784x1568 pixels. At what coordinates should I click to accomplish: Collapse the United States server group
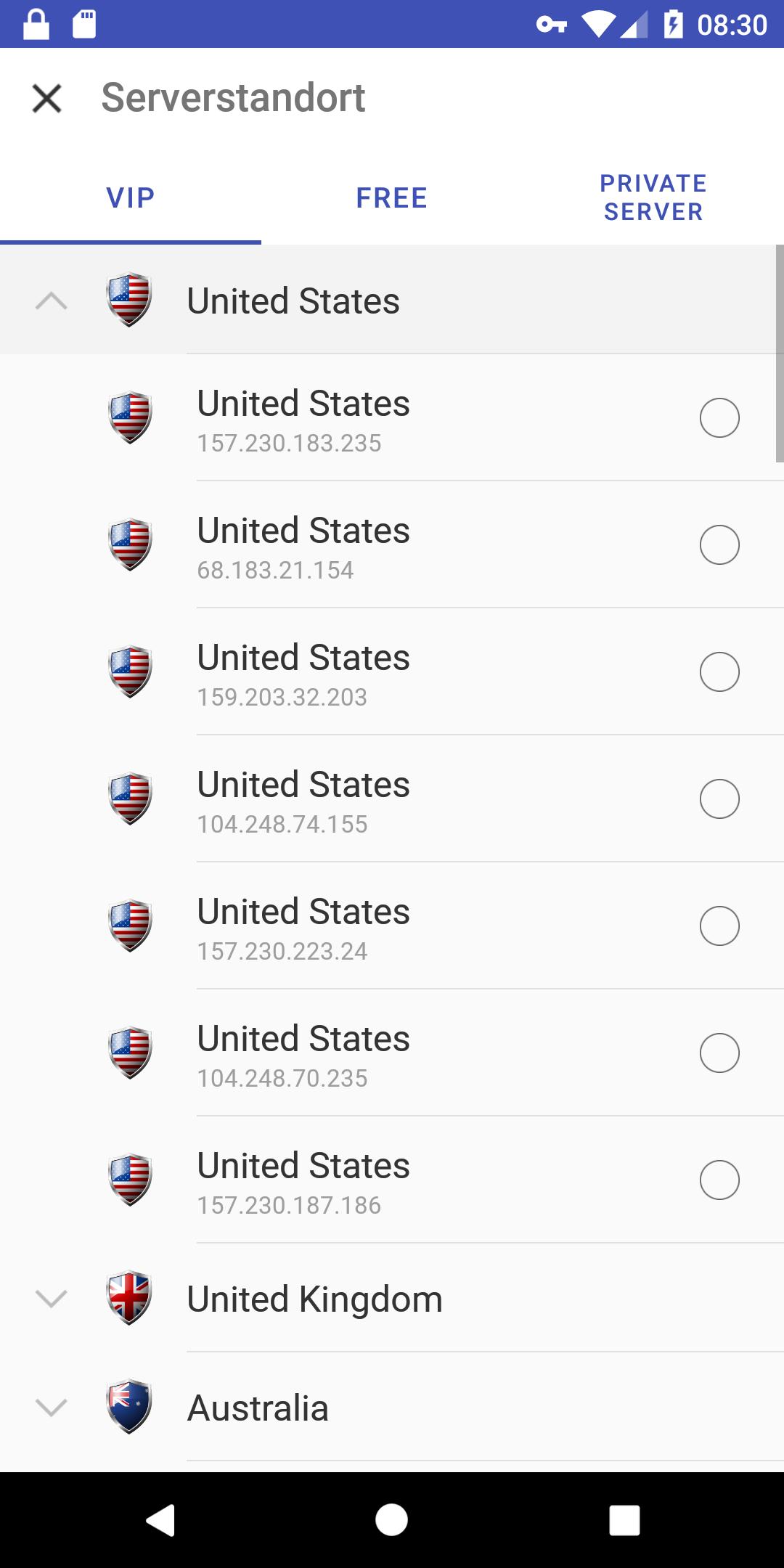point(52,301)
